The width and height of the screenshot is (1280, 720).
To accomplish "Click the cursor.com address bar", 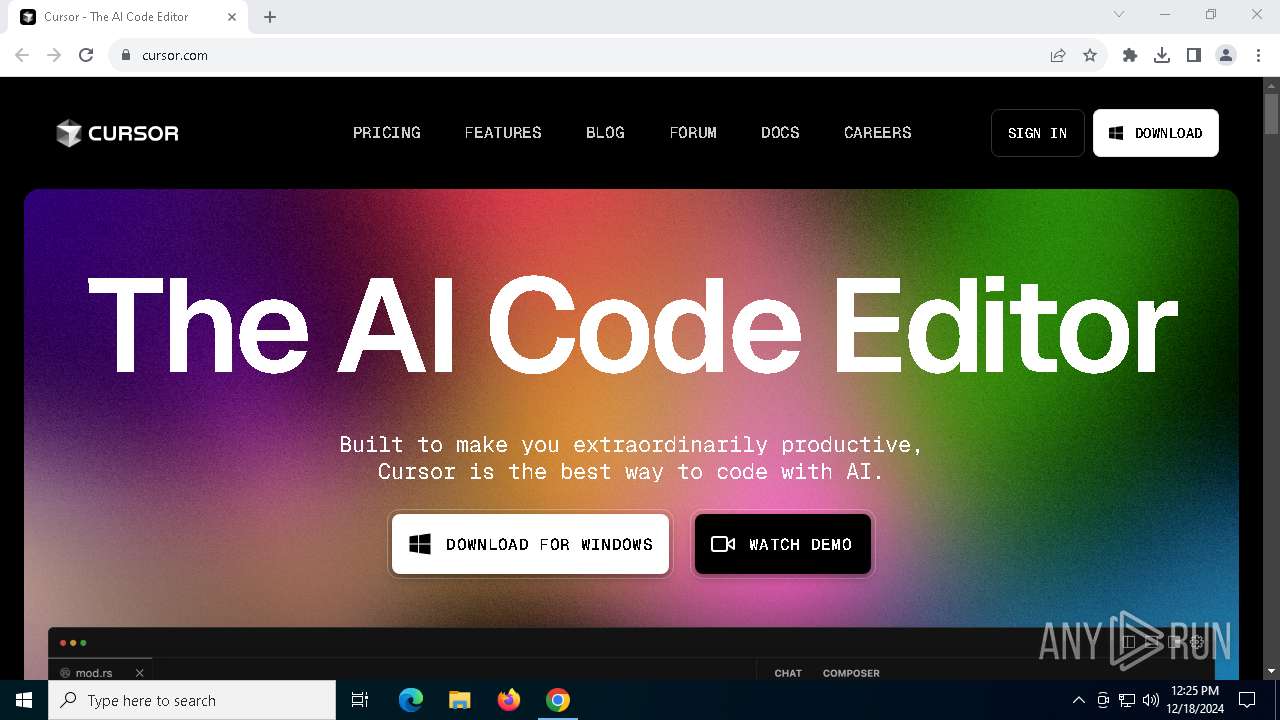I will pos(580,55).
